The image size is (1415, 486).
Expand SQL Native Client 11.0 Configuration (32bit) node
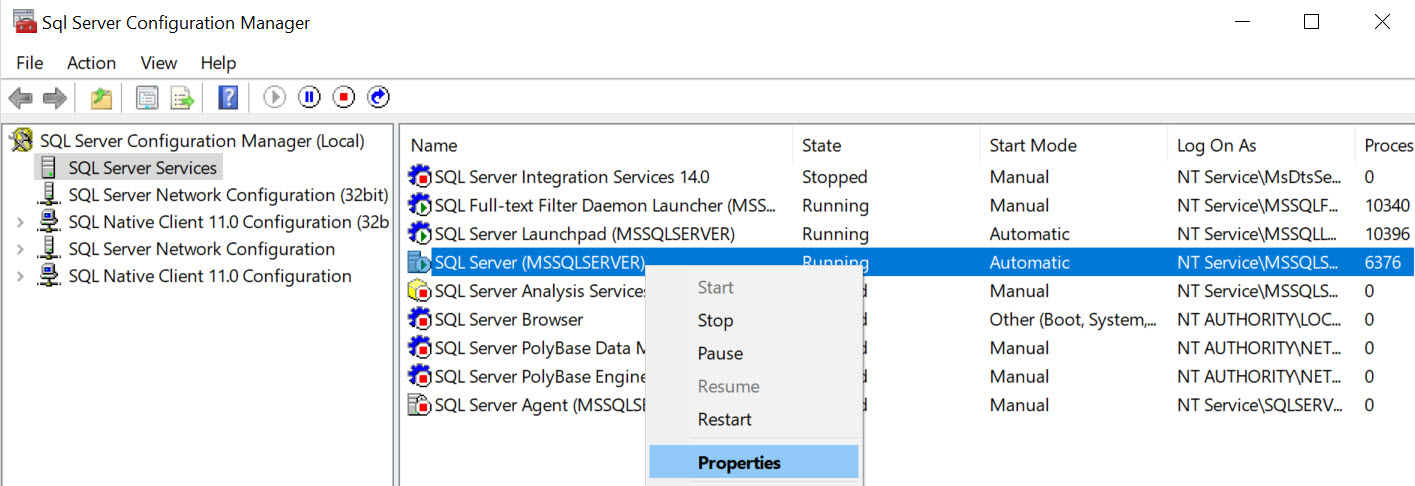click(x=21, y=222)
